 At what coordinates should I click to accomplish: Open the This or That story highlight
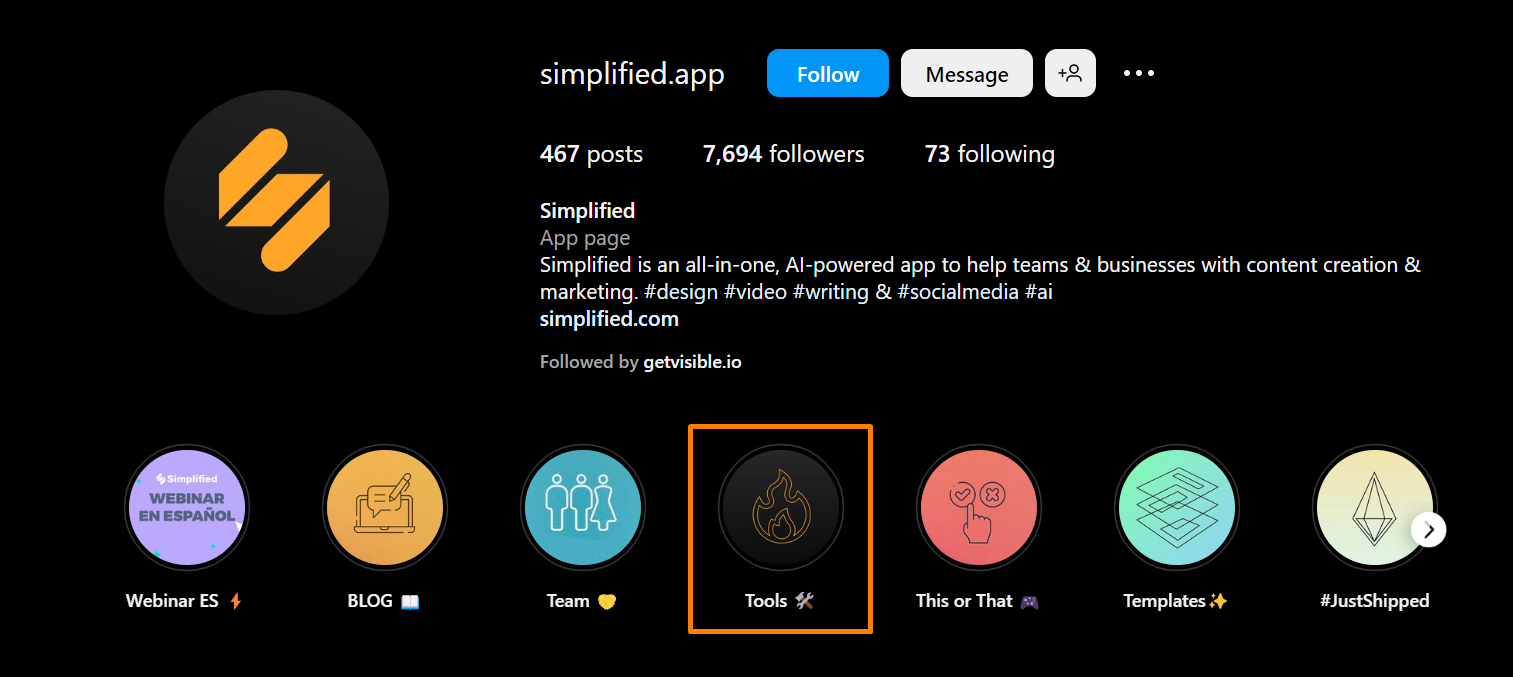pyautogui.click(x=978, y=507)
